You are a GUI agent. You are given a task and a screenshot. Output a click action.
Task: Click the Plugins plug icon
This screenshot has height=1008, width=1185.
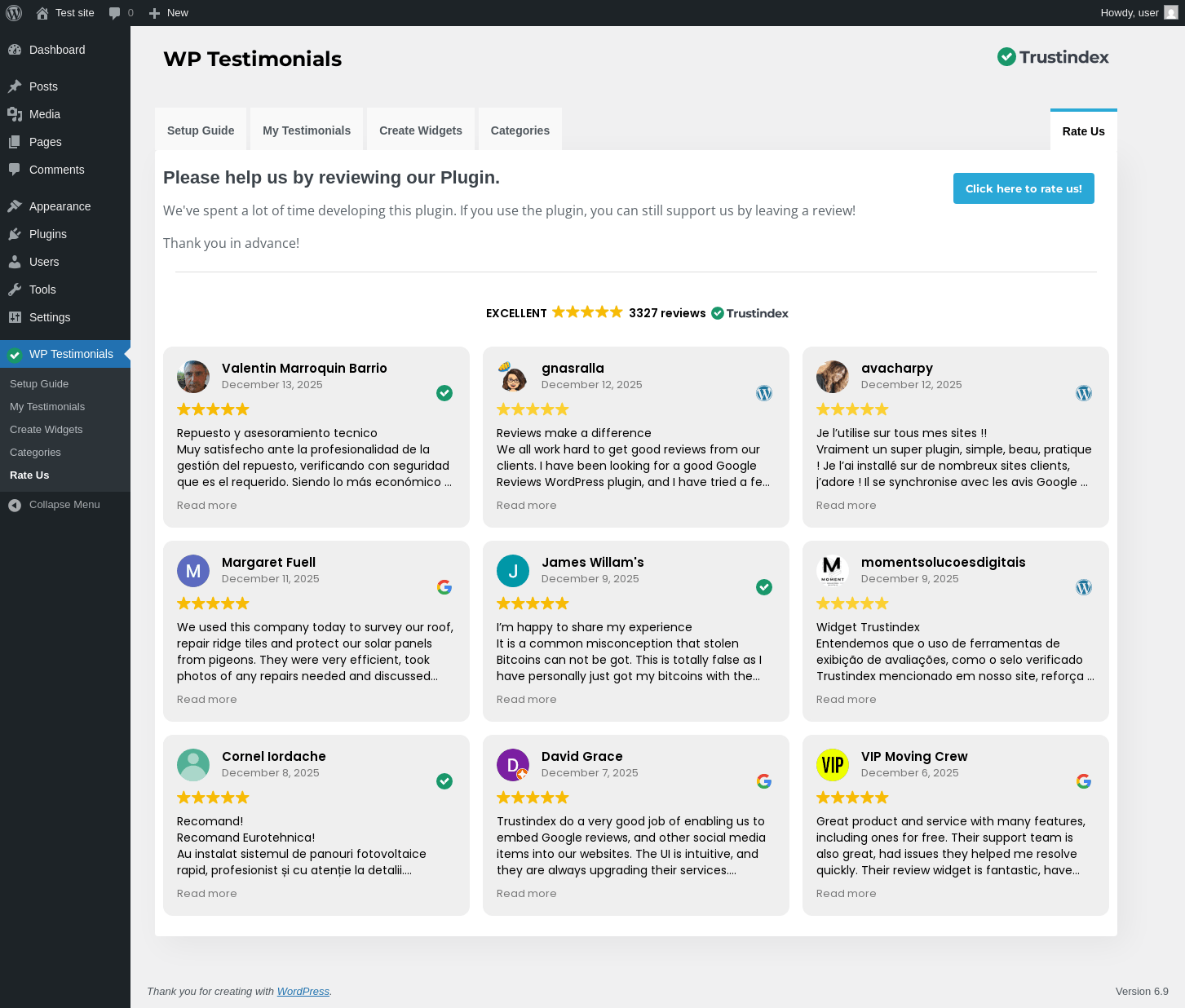(15, 234)
